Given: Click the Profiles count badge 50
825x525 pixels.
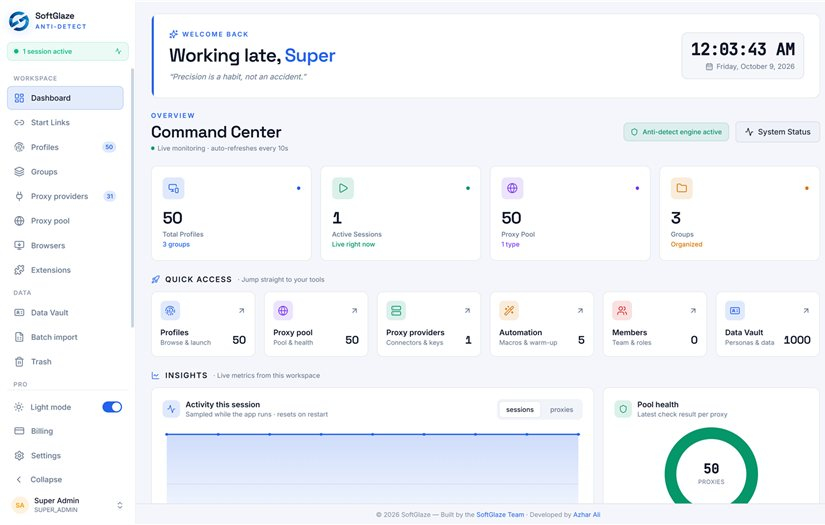Looking at the screenshot, I should 109,147.
